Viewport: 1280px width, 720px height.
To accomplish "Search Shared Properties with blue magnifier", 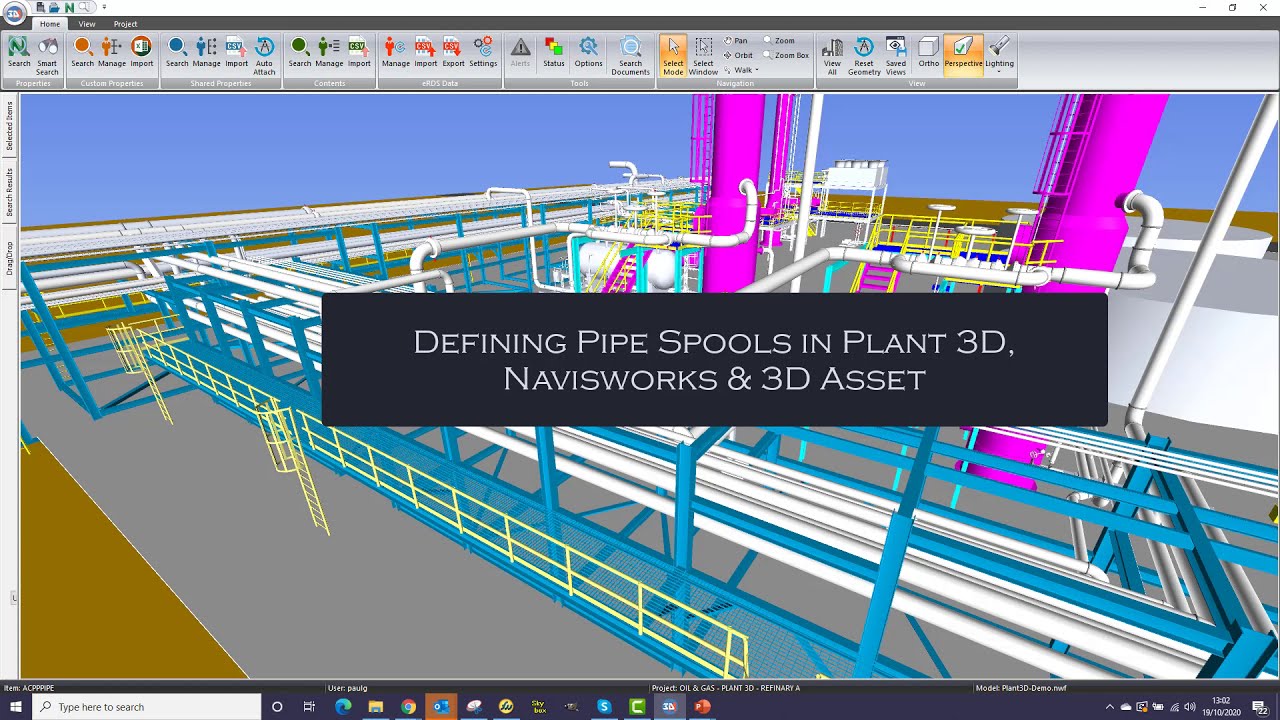I will tap(177, 54).
